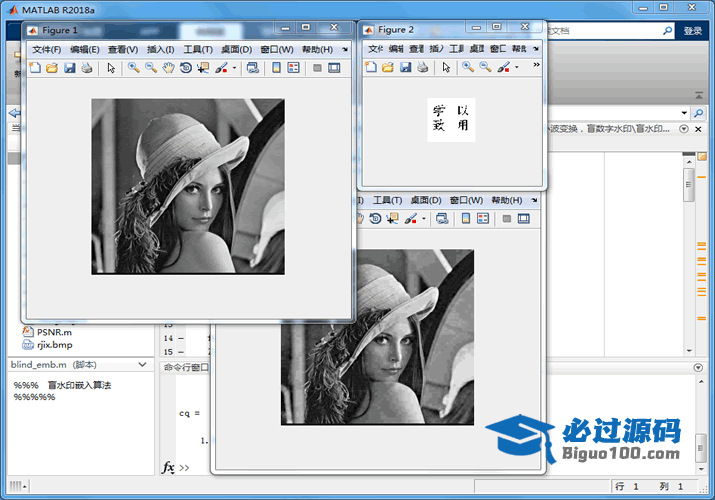Insert Legend icon in Figure 1 toolbar
715x500 pixels.
(293, 68)
